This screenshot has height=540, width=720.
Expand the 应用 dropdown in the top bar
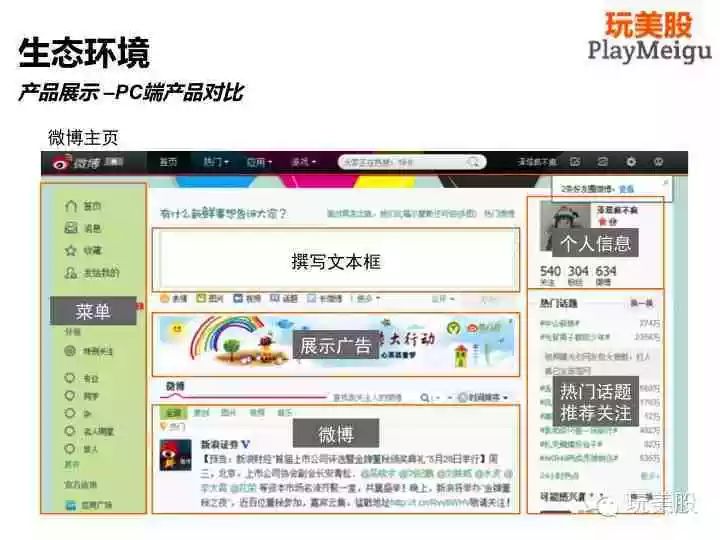(x=259, y=162)
